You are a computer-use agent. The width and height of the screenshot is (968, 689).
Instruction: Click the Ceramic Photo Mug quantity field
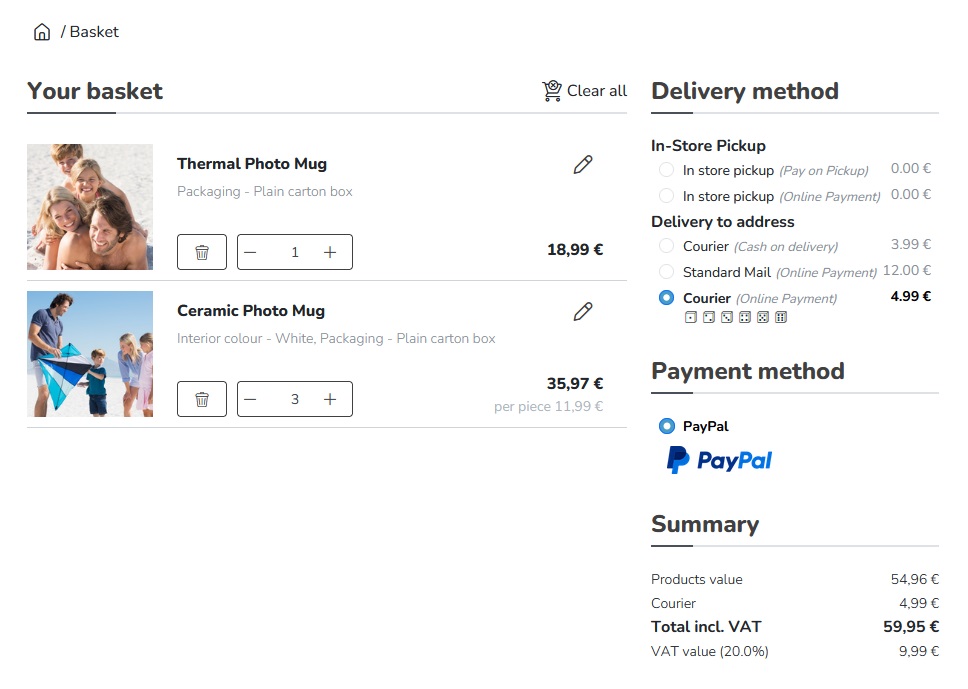(294, 399)
